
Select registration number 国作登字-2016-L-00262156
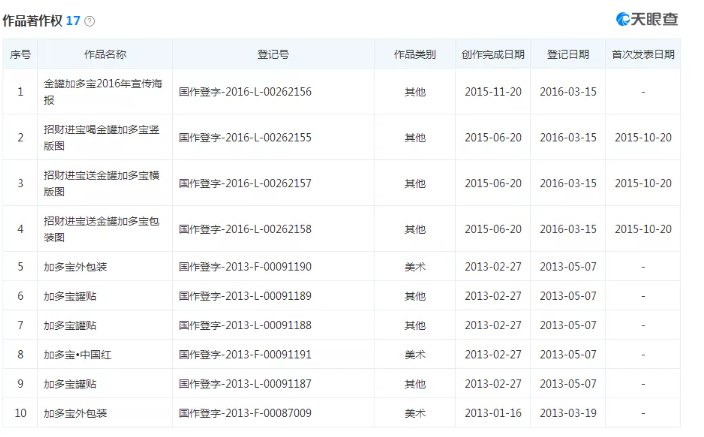[x=245, y=92]
